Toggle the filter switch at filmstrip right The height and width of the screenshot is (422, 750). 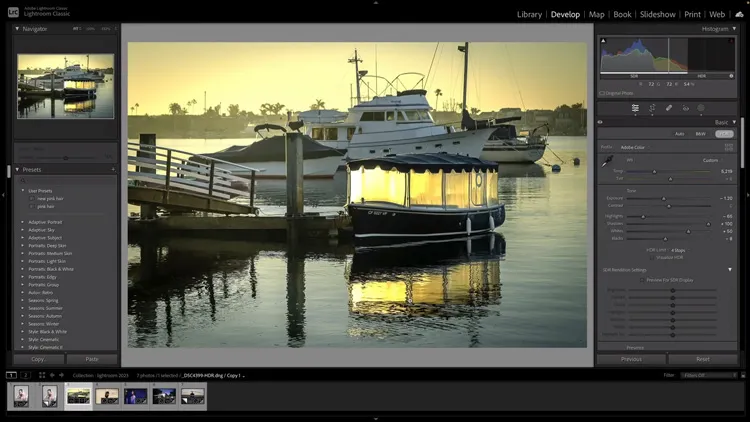pyautogui.click(x=743, y=375)
